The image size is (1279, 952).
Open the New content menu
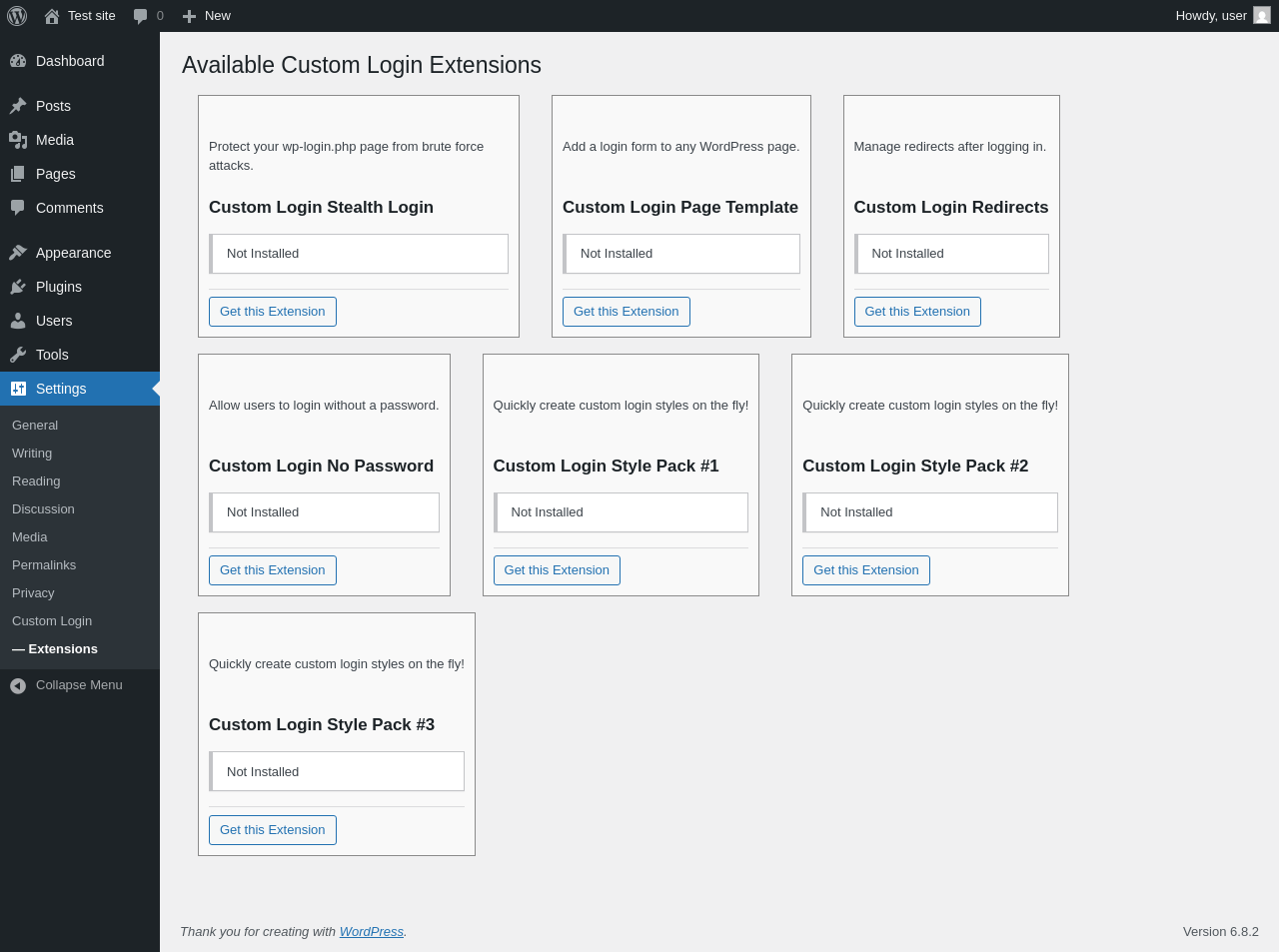point(206,16)
